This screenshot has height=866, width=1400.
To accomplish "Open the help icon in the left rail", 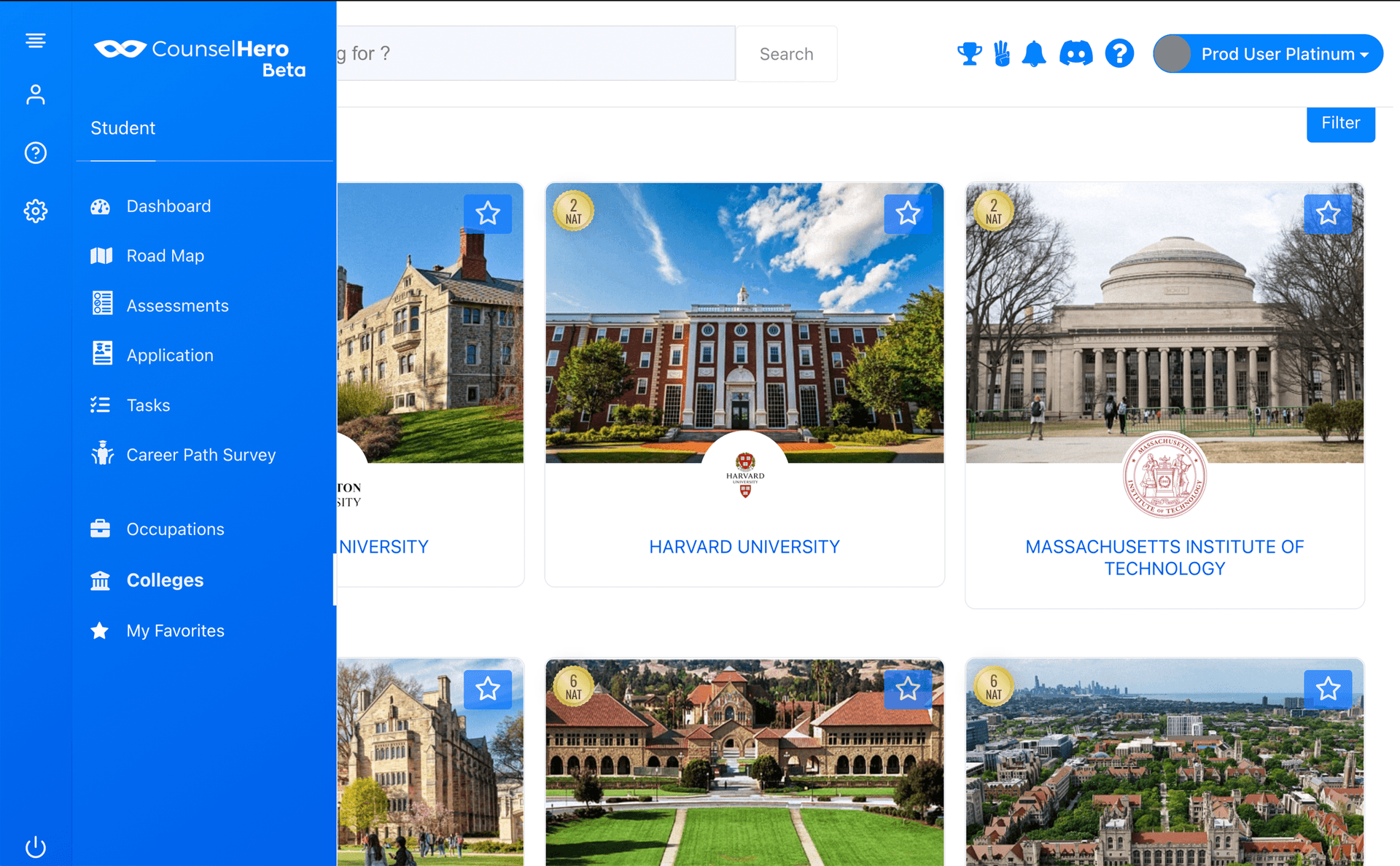I will (36, 153).
